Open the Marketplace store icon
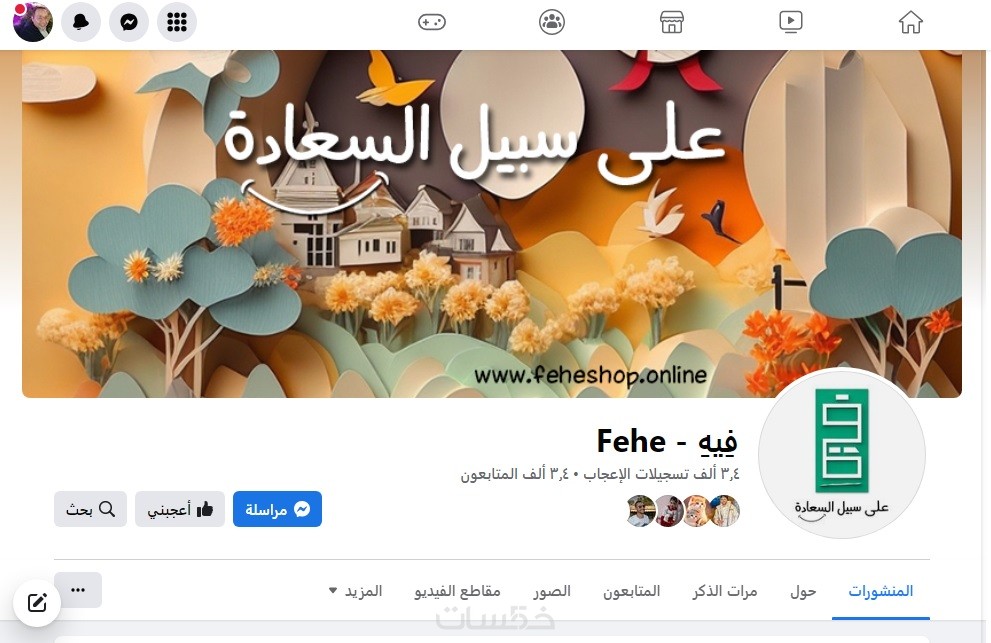991x643 pixels. tap(671, 22)
